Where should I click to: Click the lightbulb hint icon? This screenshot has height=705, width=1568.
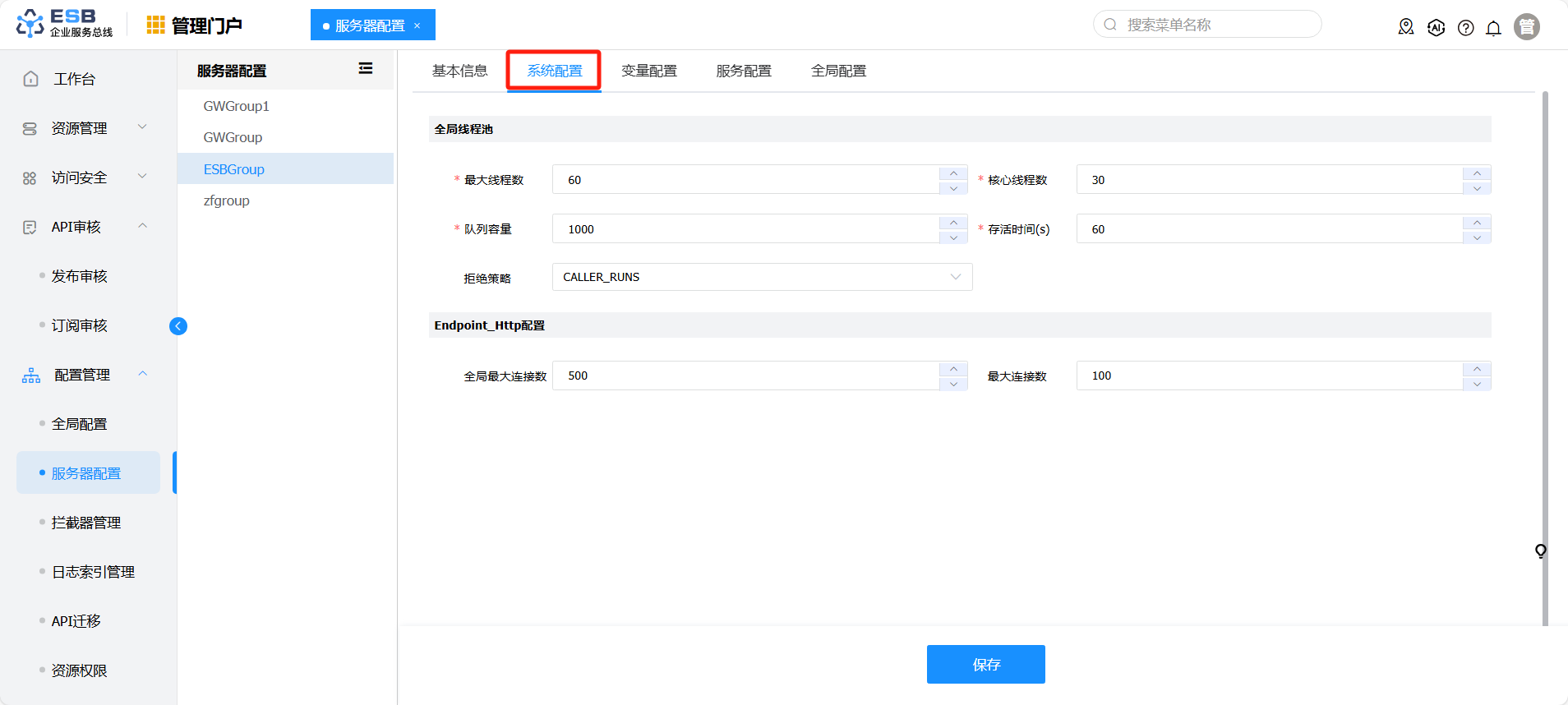pyautogui.click(x=1540, y=551)
